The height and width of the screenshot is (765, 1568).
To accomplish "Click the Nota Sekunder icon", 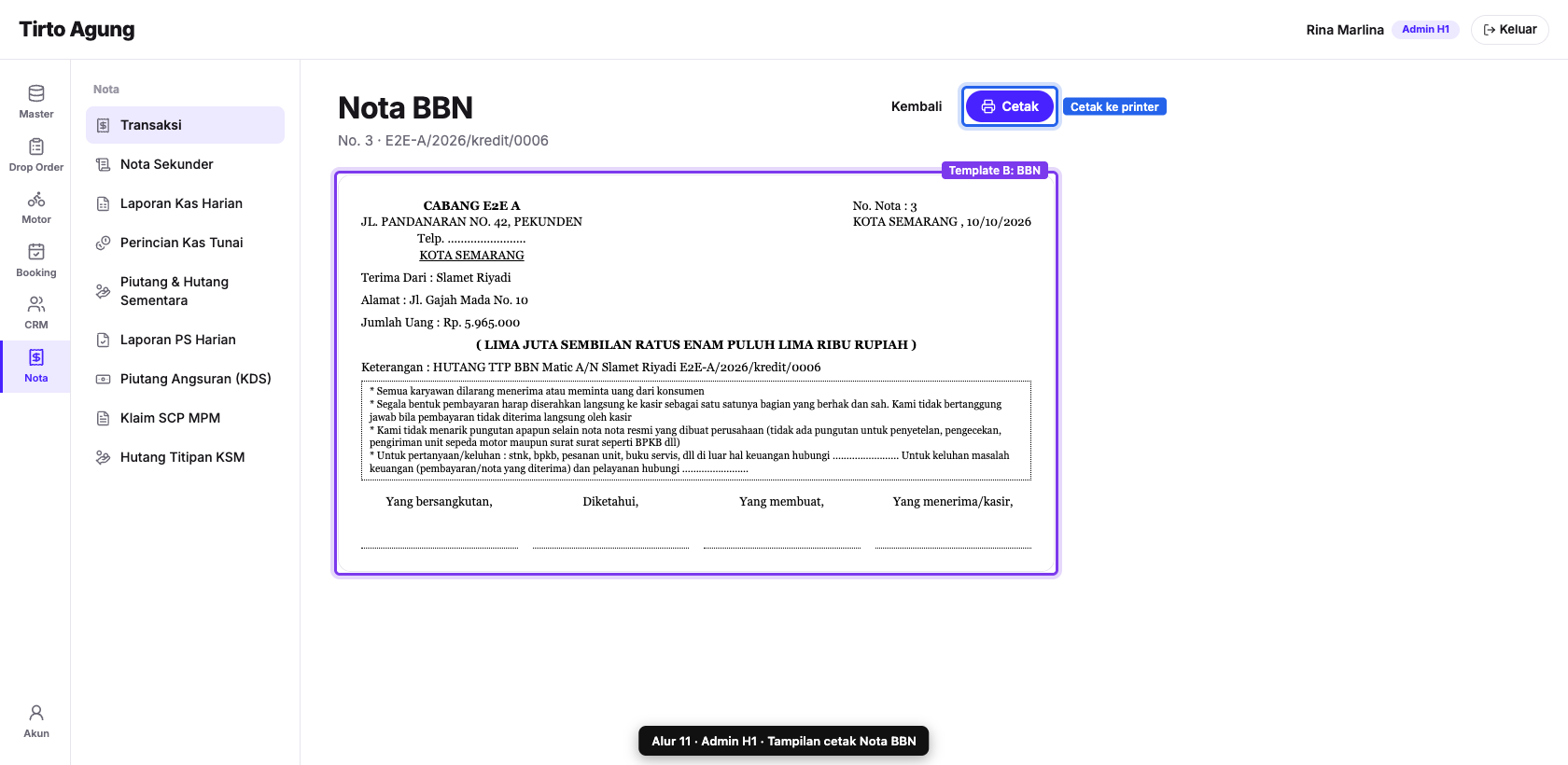I will pyautogui.click(x=104, y=164).
